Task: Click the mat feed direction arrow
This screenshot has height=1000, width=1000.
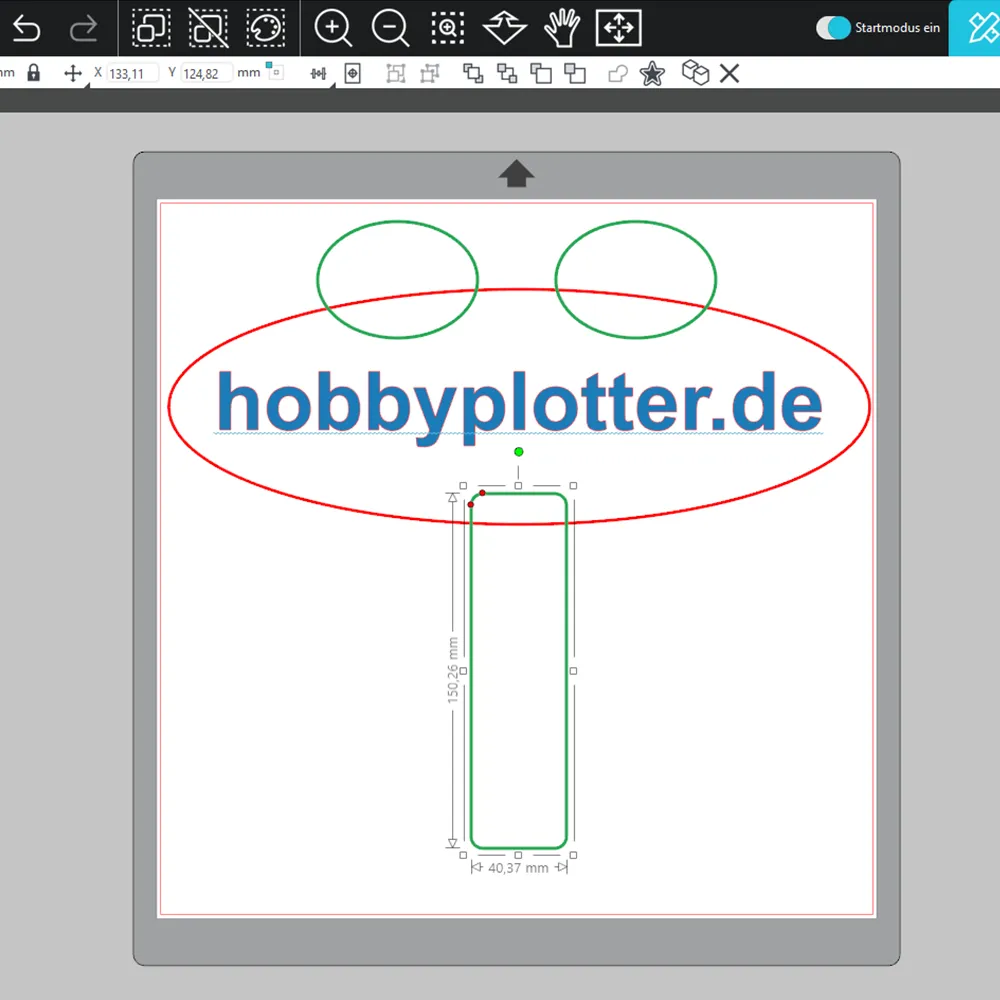Action: 517,173
